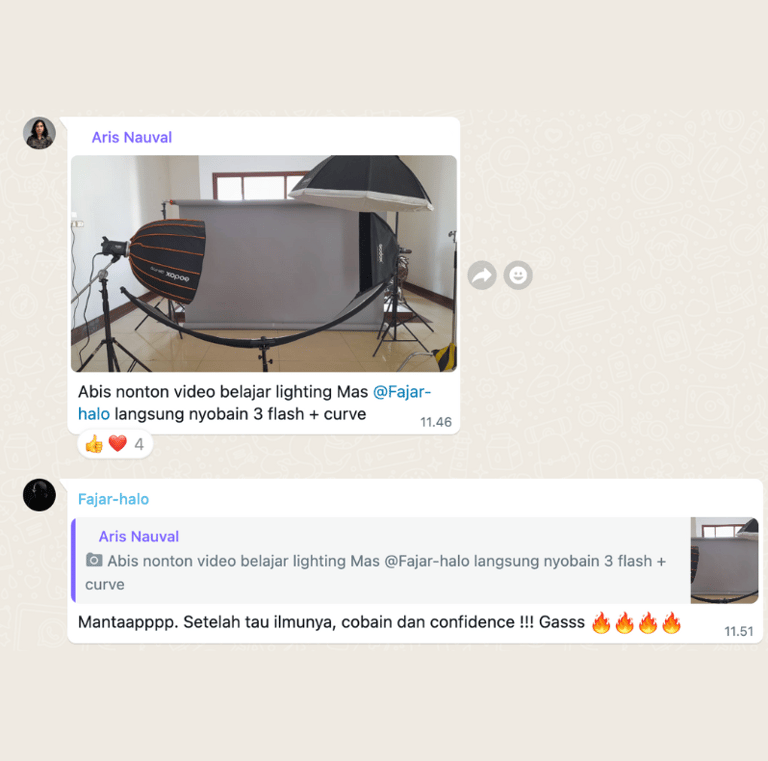Open Fajar-halo's dark profile avatar
This screenshot has height=761, width=768.
point(39,495)
